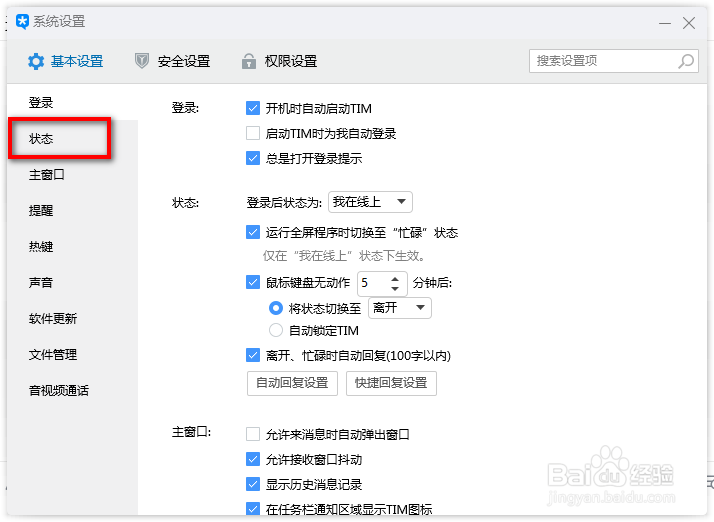This screenshot has width=714, height=522.
Task: Open the 登录后状态为 dropdown
Action: click(370, 202)
